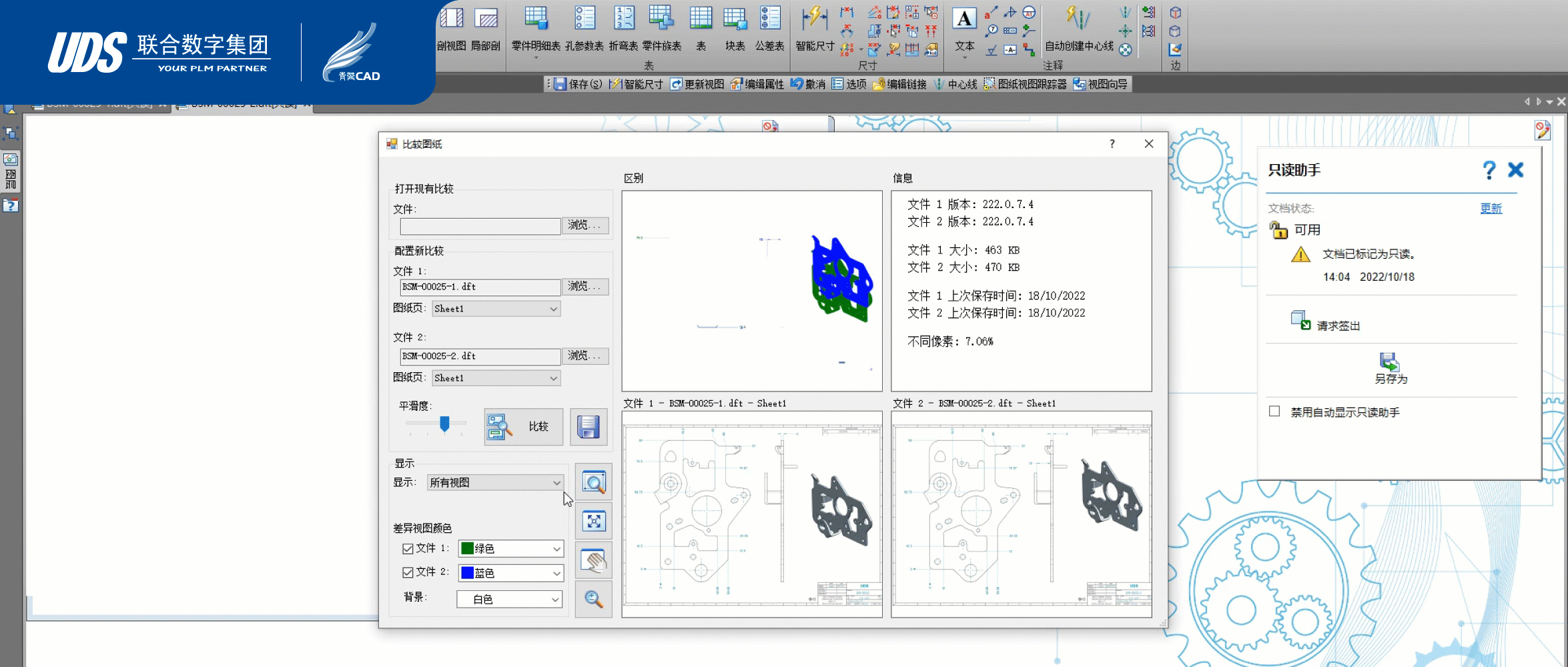Expand the 显示 所有视图 dropdown

495,482
